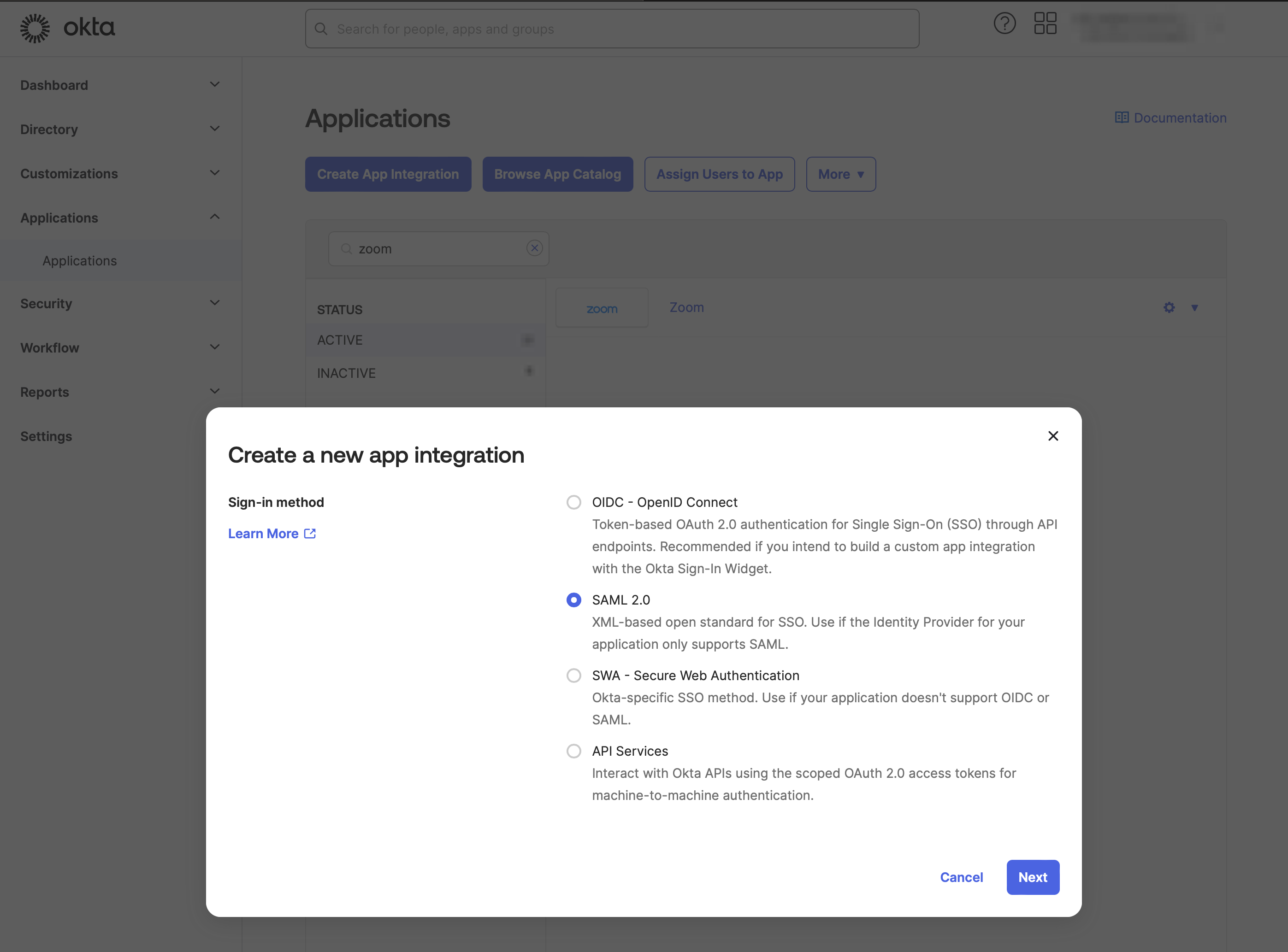
Task: Click Create App Integration button
Action: 388,174
